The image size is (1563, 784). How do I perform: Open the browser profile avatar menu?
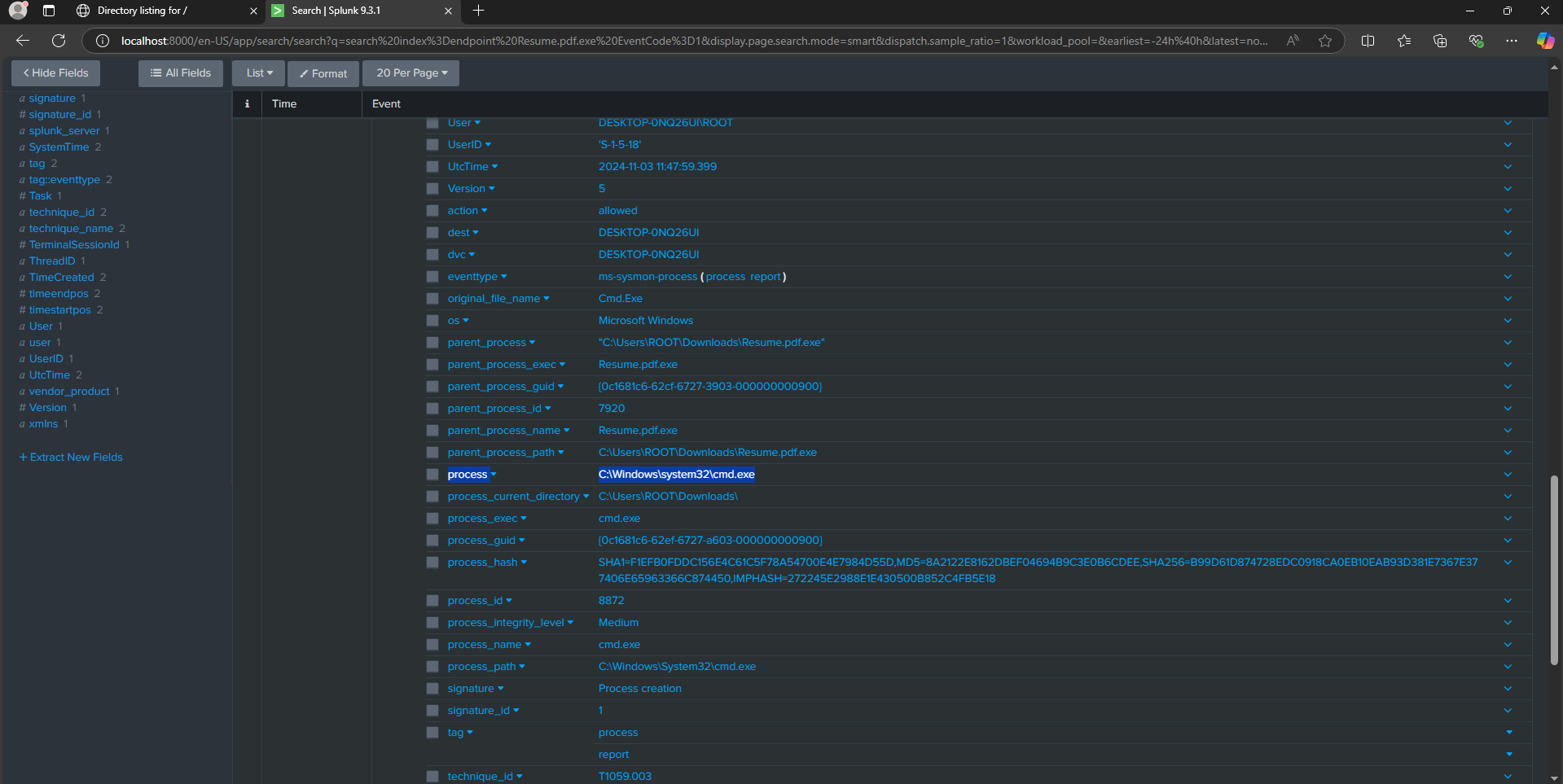(16, 11)
